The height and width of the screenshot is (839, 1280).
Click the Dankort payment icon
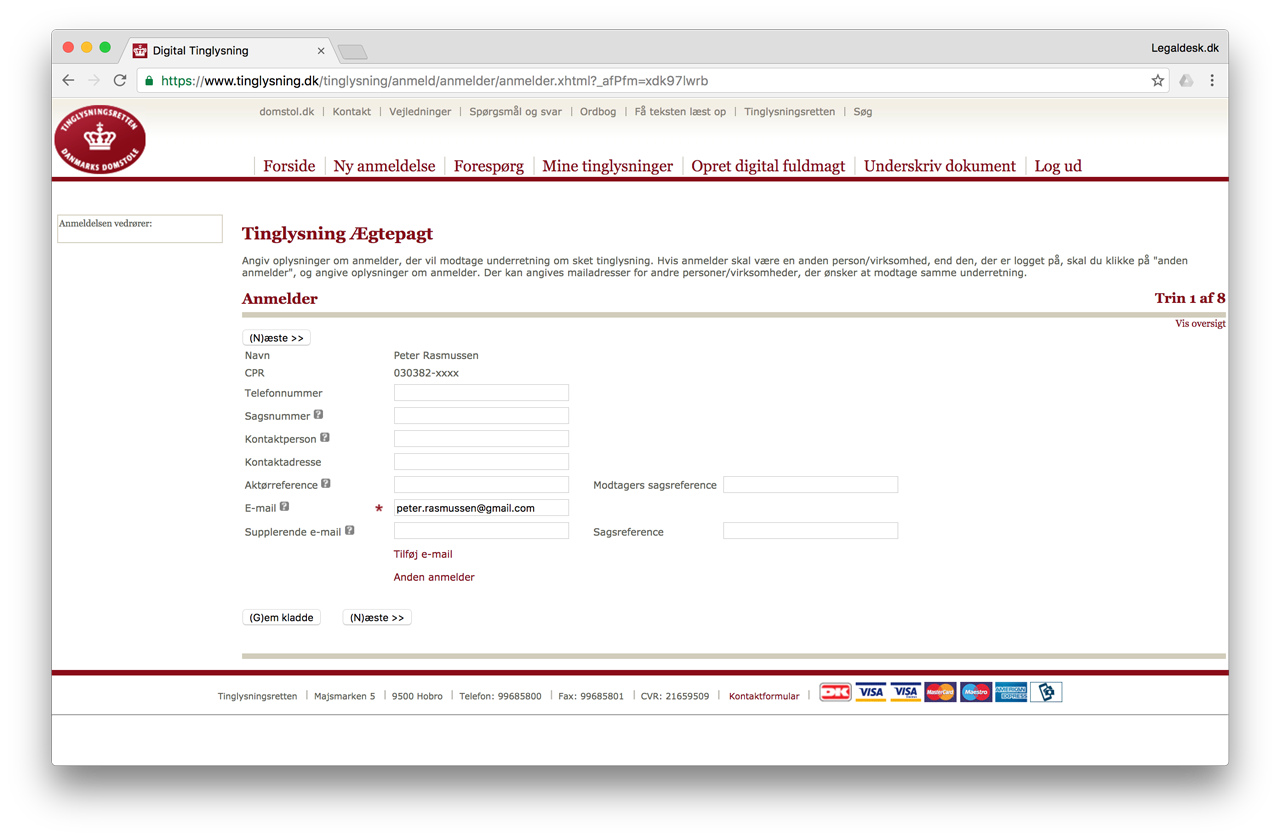pyautogui.click(x=835, y=692)
